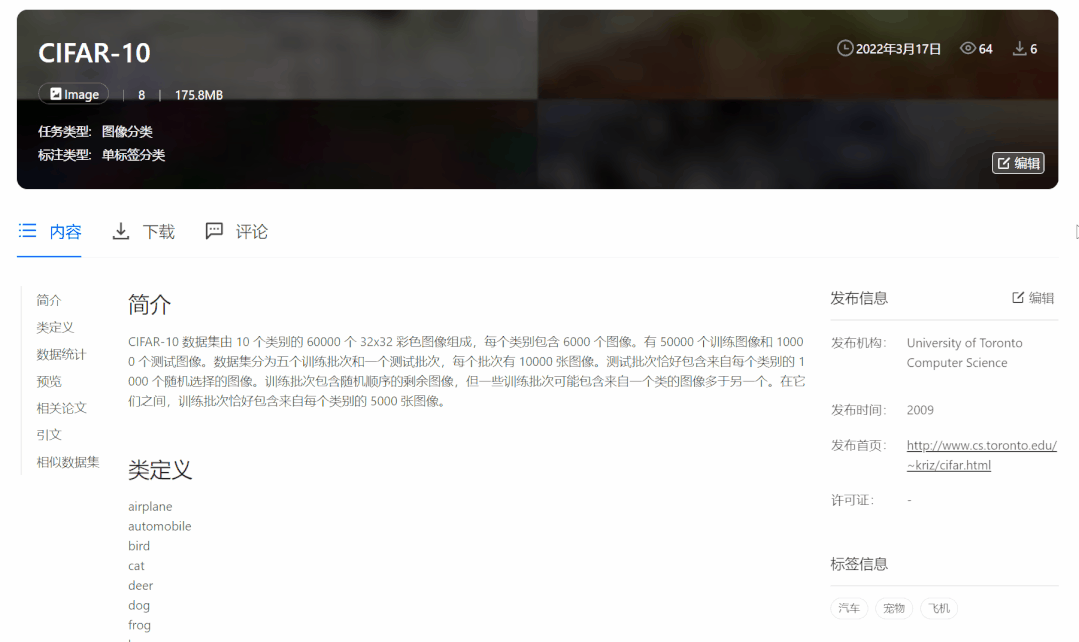Click 编辑 next to 发布信息
This screenshot has height=642, width=1079.
[1033, 298]
